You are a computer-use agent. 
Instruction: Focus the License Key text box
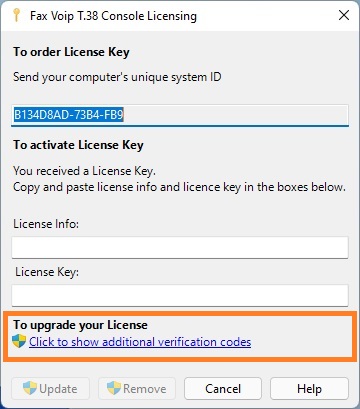[180, 295]
